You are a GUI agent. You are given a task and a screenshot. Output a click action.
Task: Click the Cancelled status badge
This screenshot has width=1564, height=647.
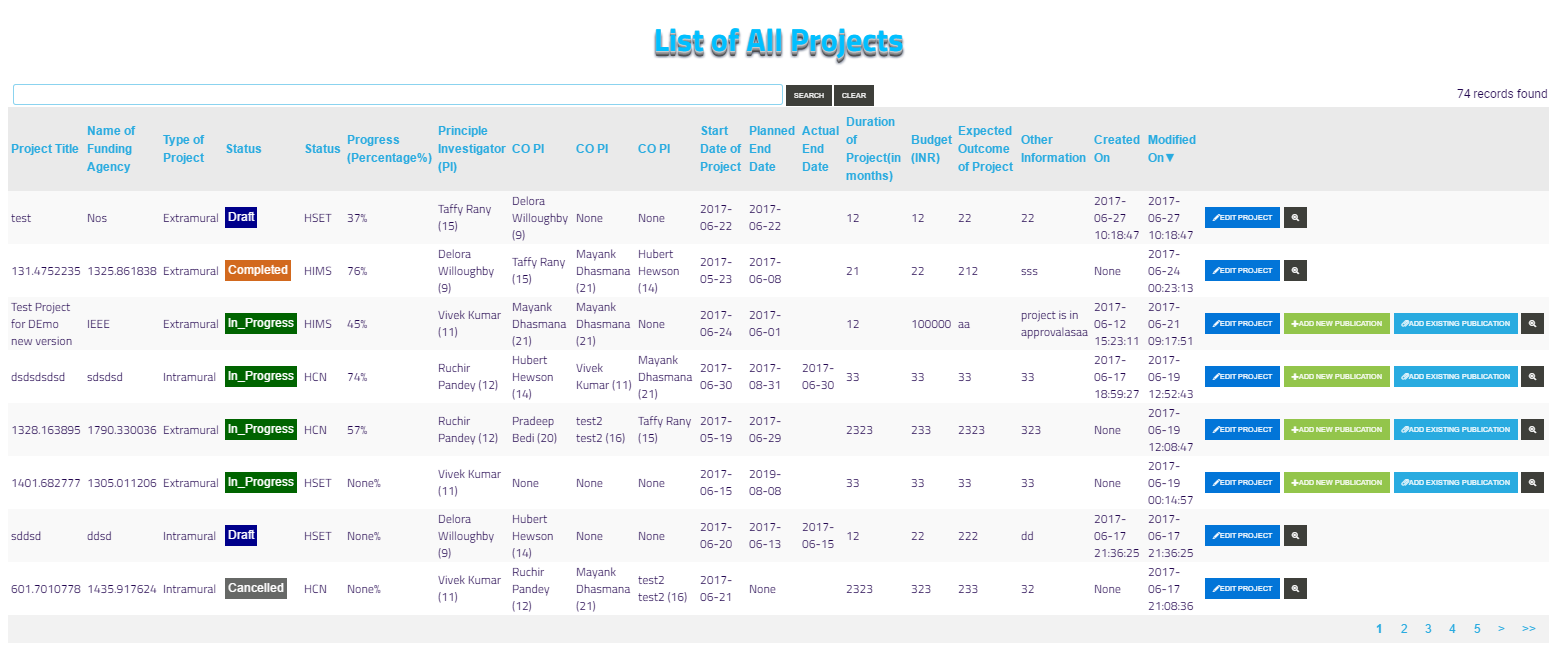click(256, 588)
